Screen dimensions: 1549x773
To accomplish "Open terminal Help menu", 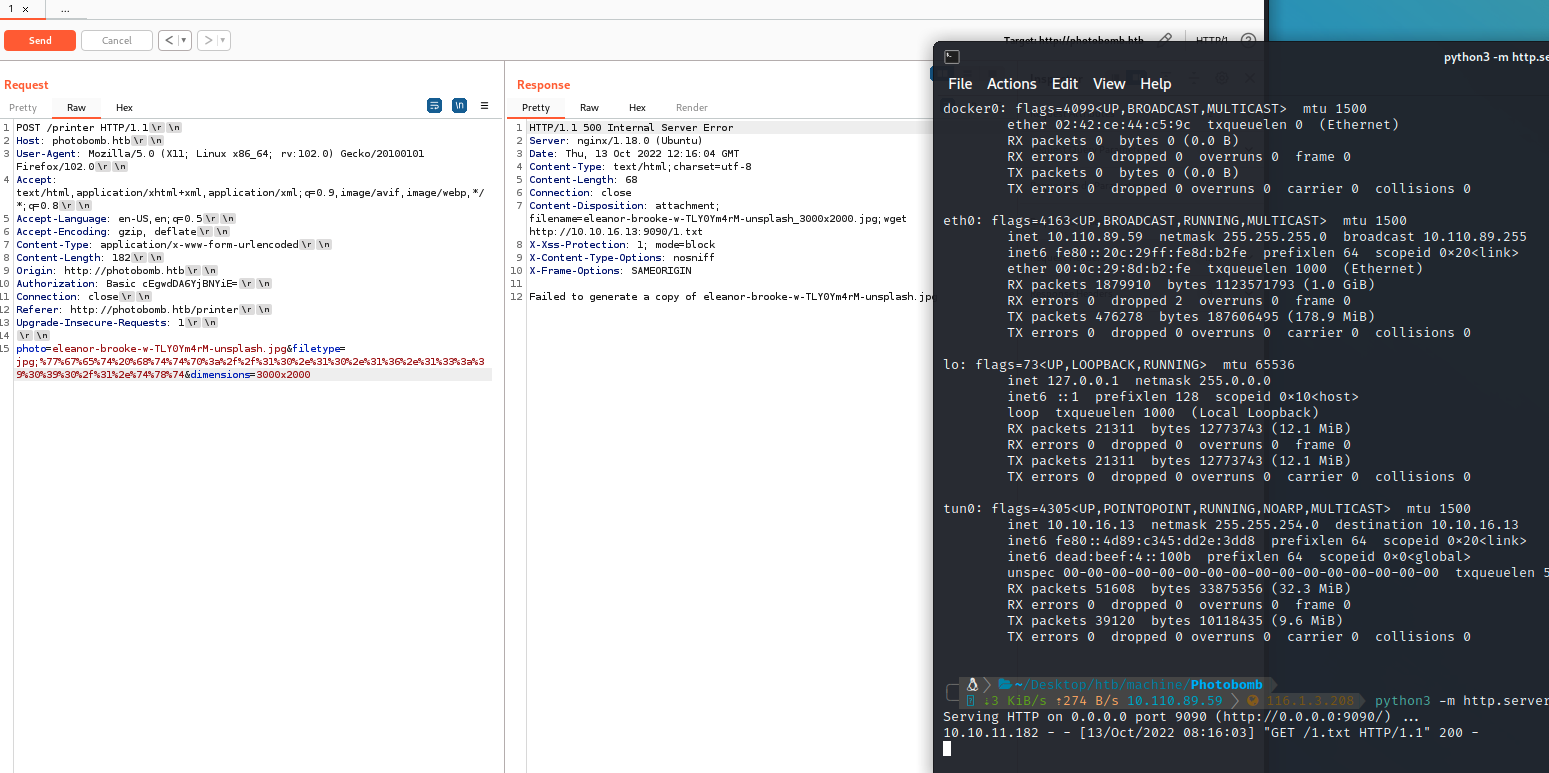I will click(x=1155, y=84).
